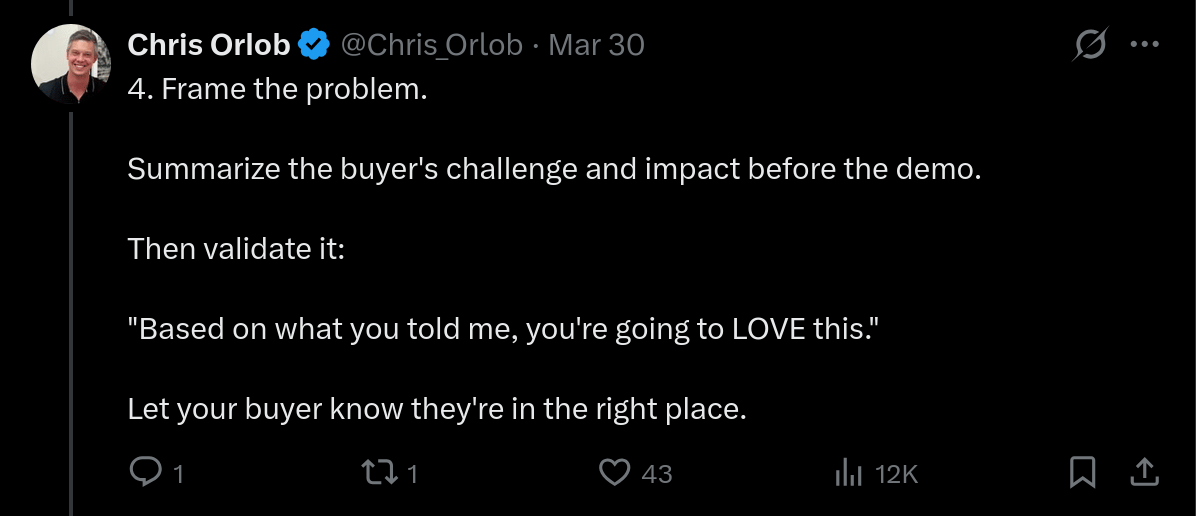Screen dimensions: 1196x516
Task: Open Chris Orlob's profile photo
Action: (x=70, y=64)
